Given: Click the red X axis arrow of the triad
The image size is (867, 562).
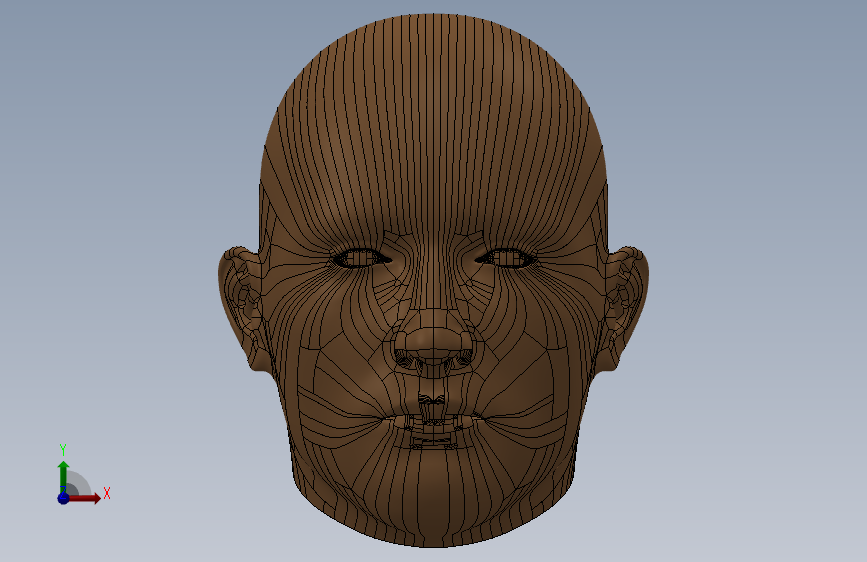Looking at the screenshot, I should 84,498.
